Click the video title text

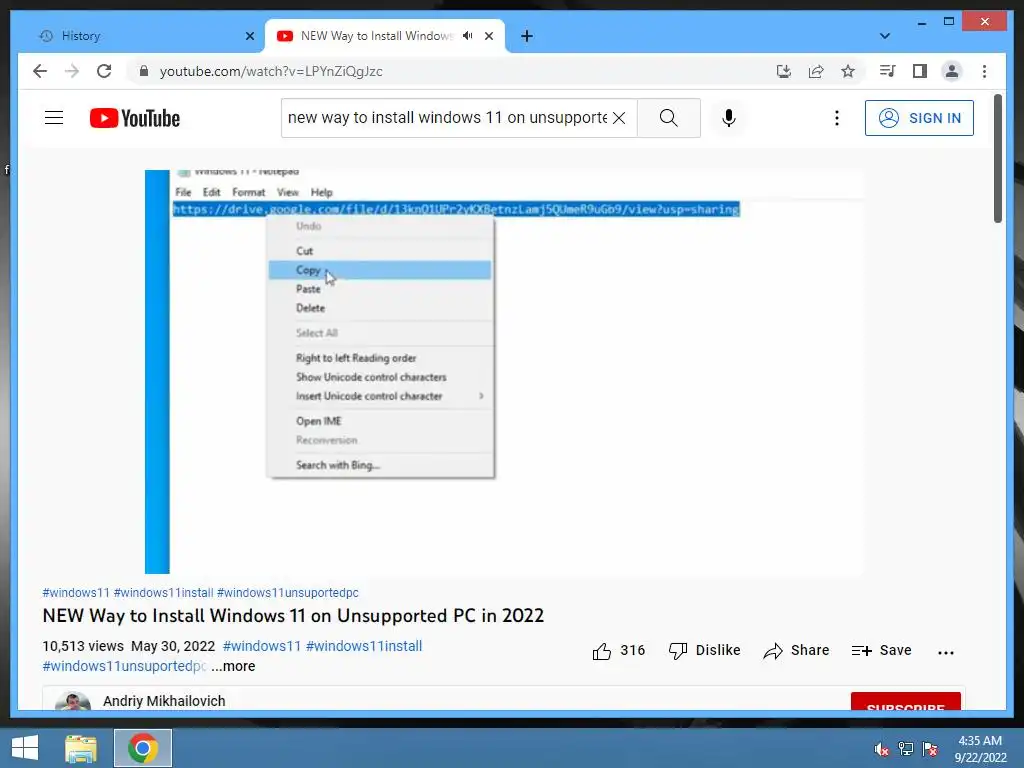coord(293,616)
